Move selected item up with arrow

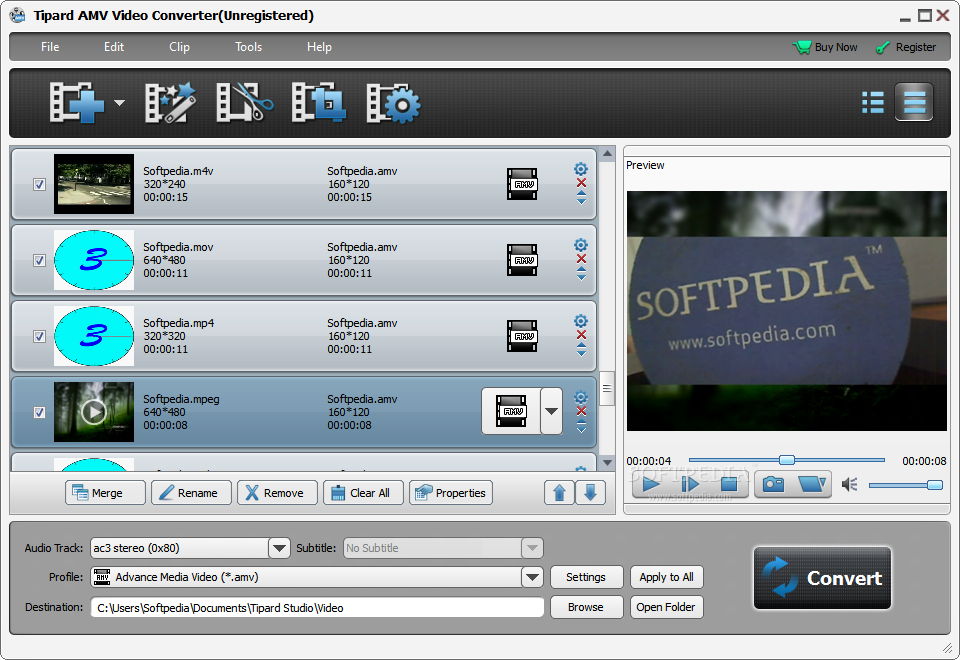tap(559, 493)
